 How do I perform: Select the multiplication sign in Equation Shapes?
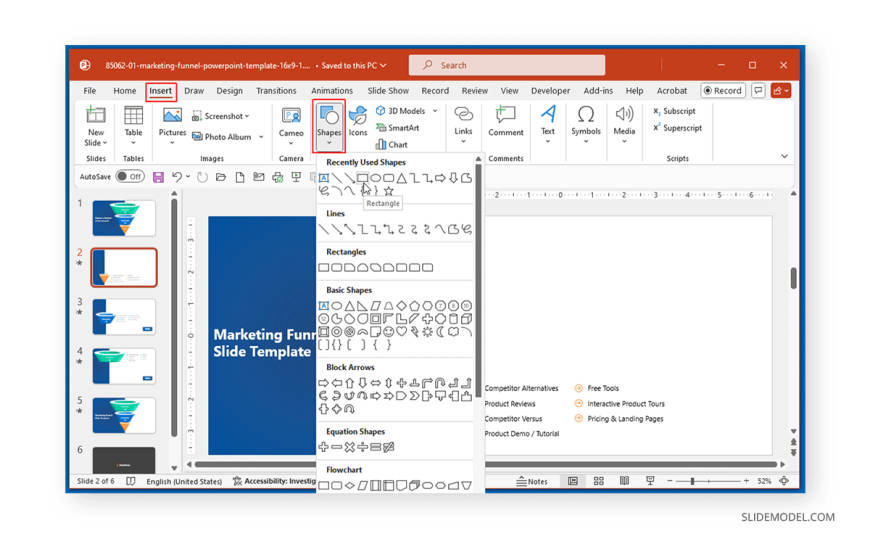click(x=350, y=447)
